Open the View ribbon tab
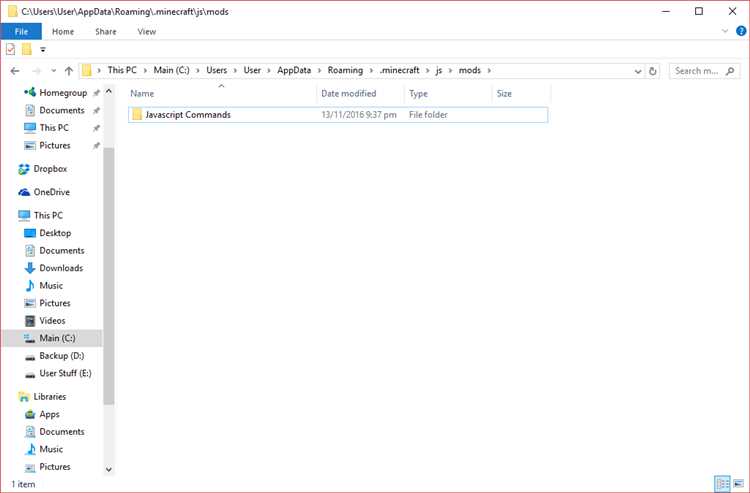Screen dimensions: 750x493 click(x=146, y=32)
